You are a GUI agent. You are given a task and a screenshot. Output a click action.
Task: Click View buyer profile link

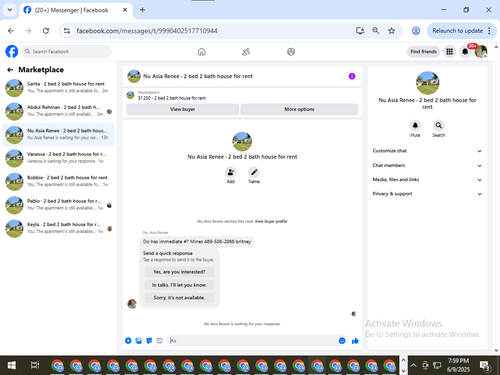pyautogui.click(x=271, y=221)
